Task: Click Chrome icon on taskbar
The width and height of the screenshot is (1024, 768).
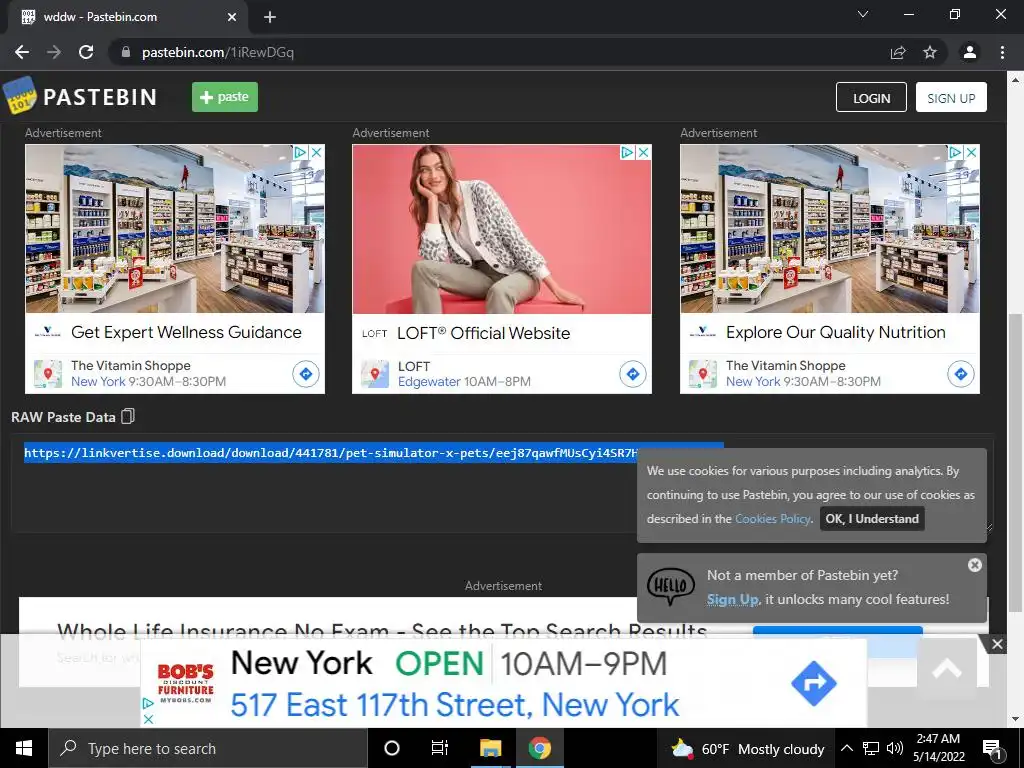Action: click(539, 748)
